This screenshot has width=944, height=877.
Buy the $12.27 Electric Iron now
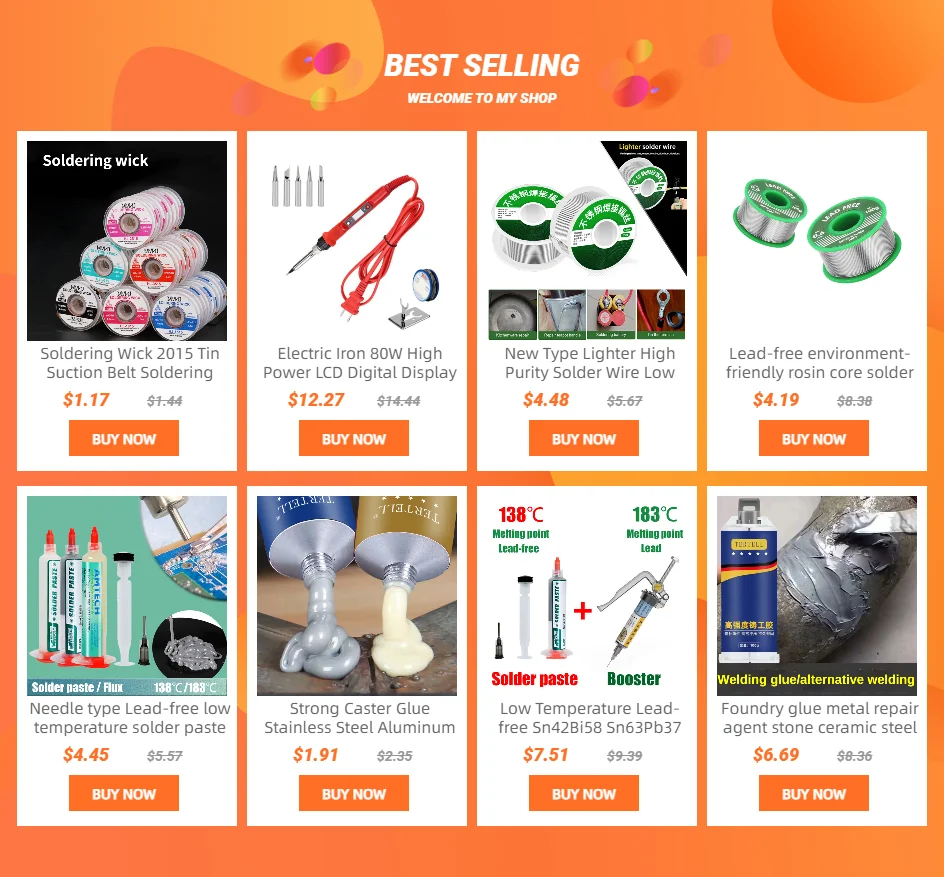pyautogui.click(x=354, y=438)
